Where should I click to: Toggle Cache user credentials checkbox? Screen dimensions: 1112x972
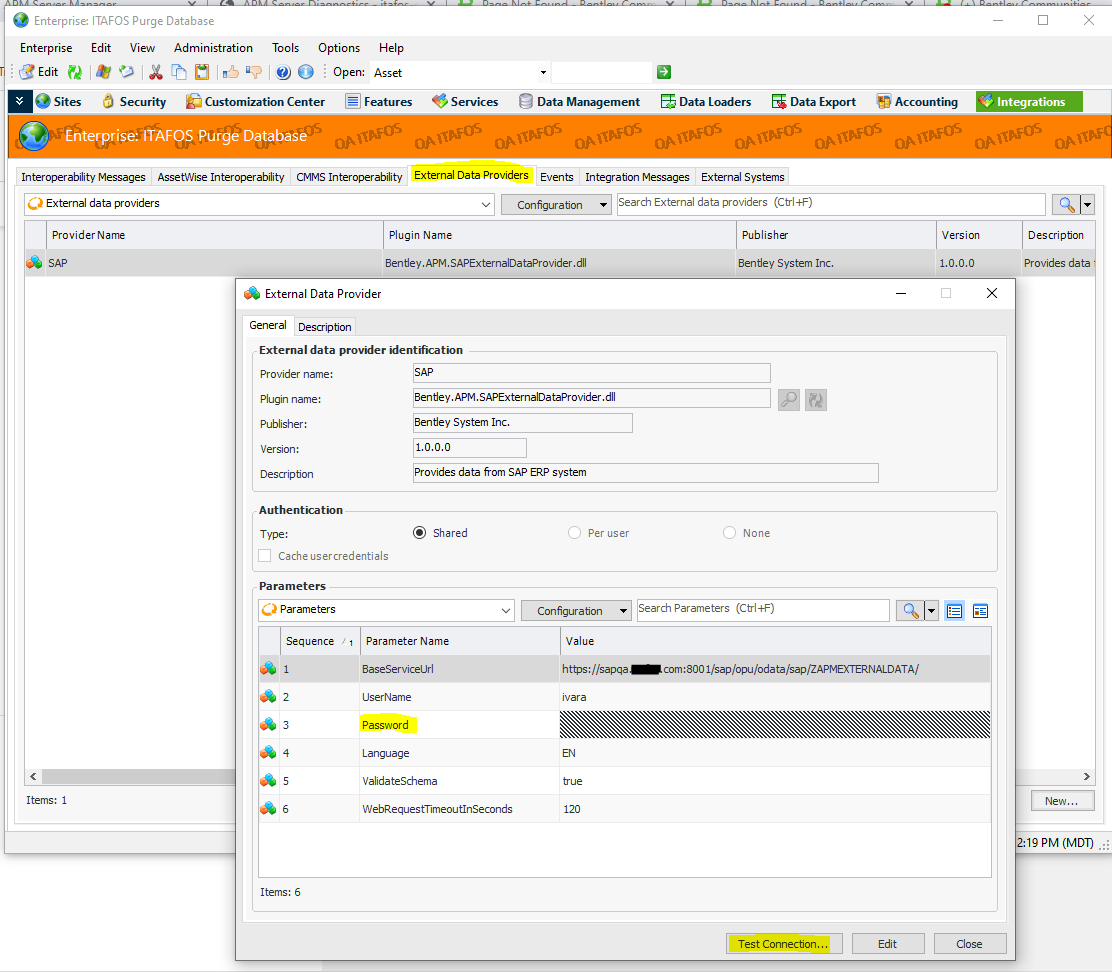coord(265,556)
